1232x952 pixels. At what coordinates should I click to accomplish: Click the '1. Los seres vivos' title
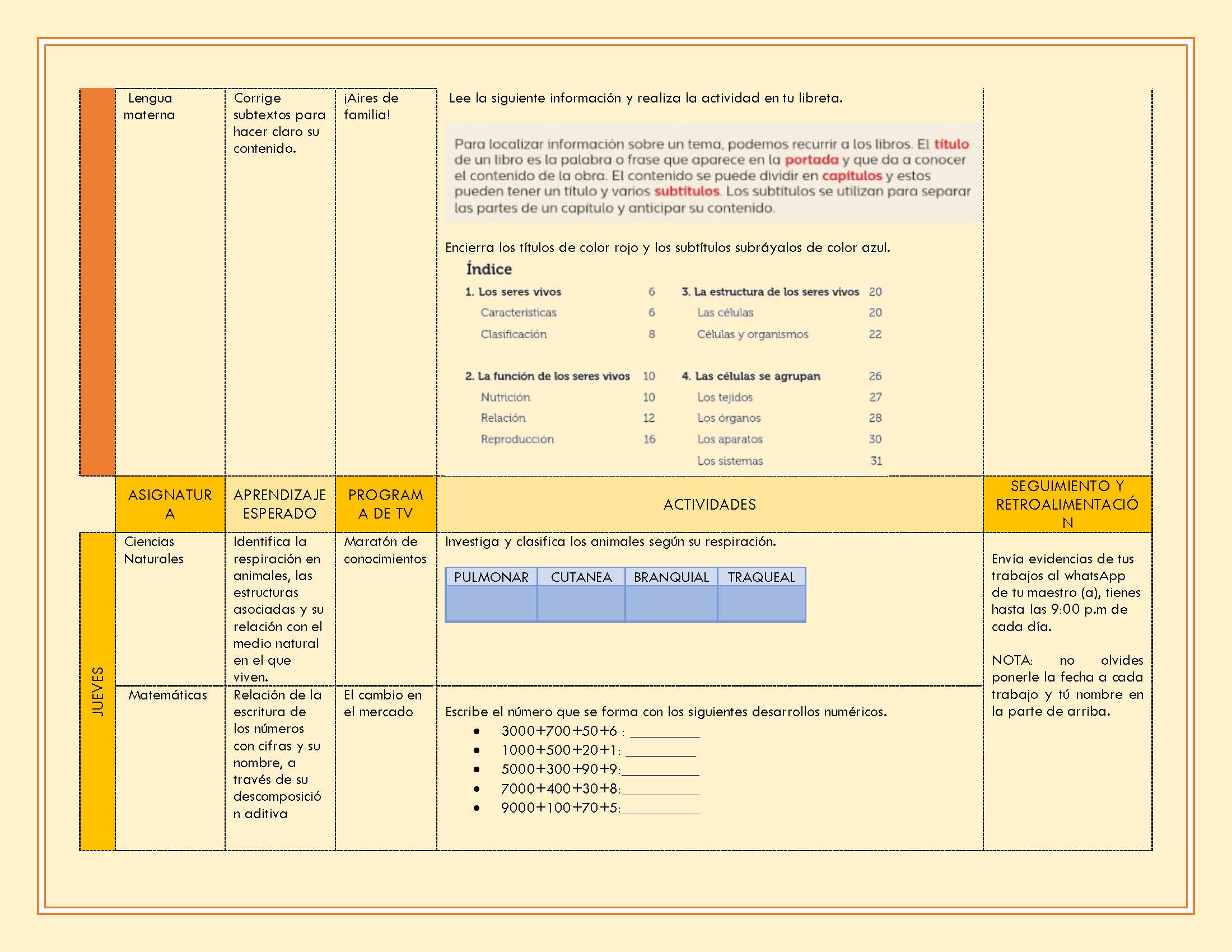click(514, 292)
